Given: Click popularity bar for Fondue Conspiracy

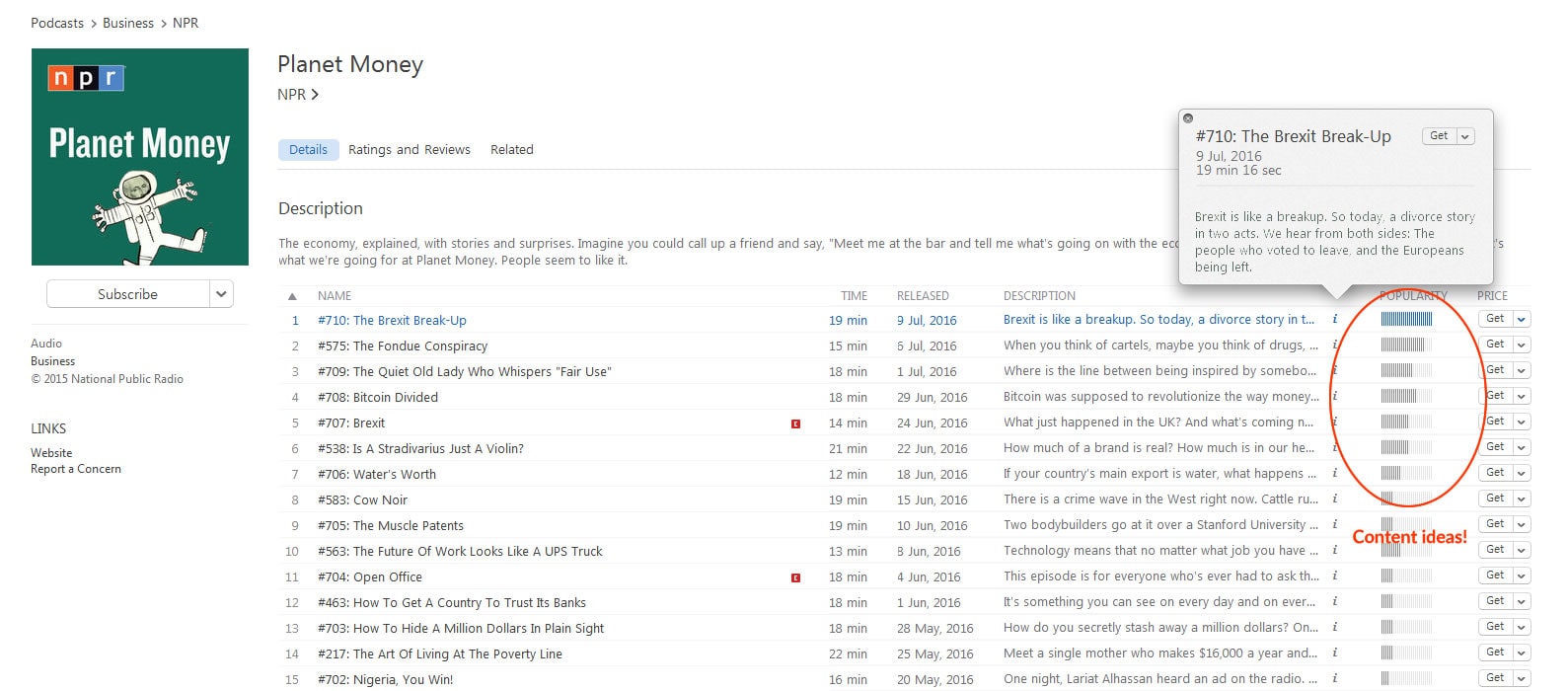Looking at the screenshot, I should point(1406,345).
